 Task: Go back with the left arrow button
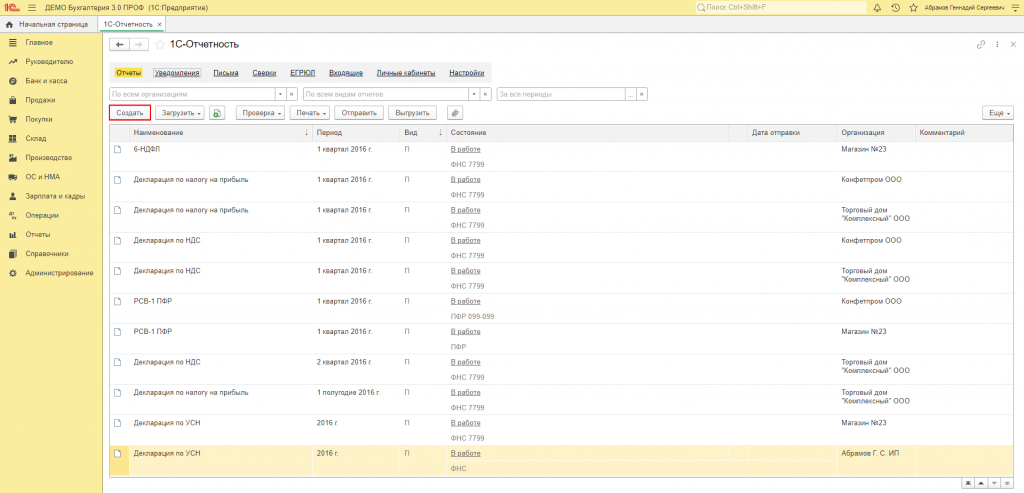(120, 44)
